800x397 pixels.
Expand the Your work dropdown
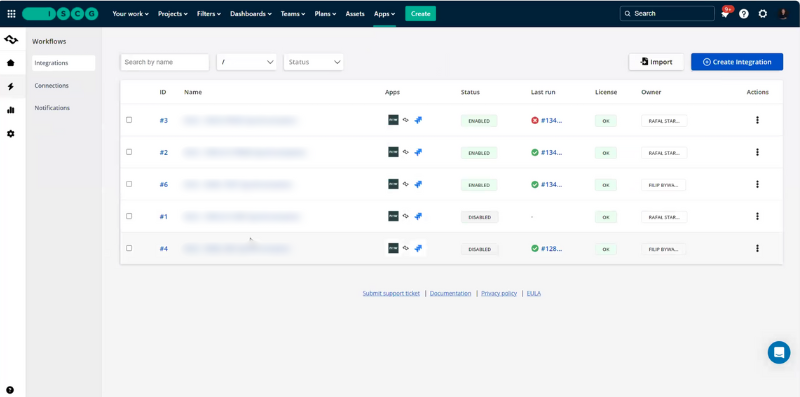130,14
